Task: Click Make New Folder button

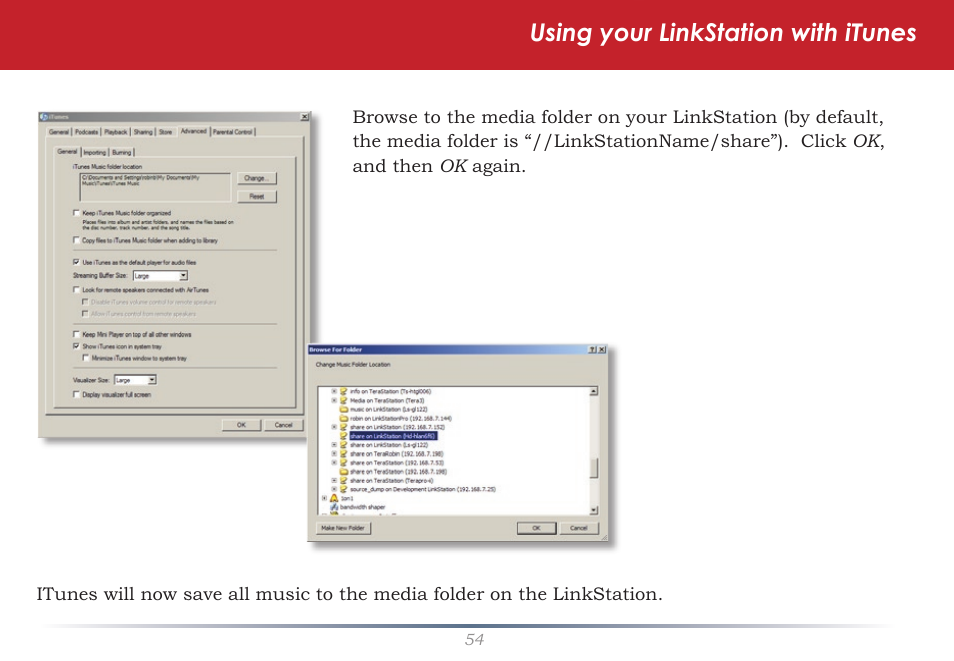Action: [343, 528]
